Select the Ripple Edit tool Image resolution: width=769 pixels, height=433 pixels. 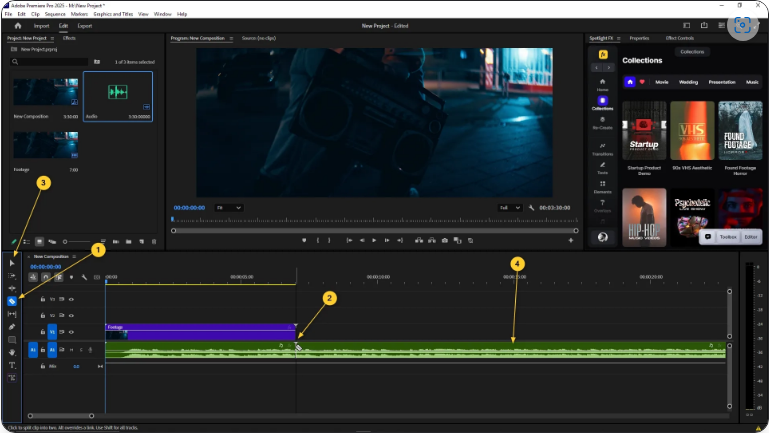coord(12,288)
